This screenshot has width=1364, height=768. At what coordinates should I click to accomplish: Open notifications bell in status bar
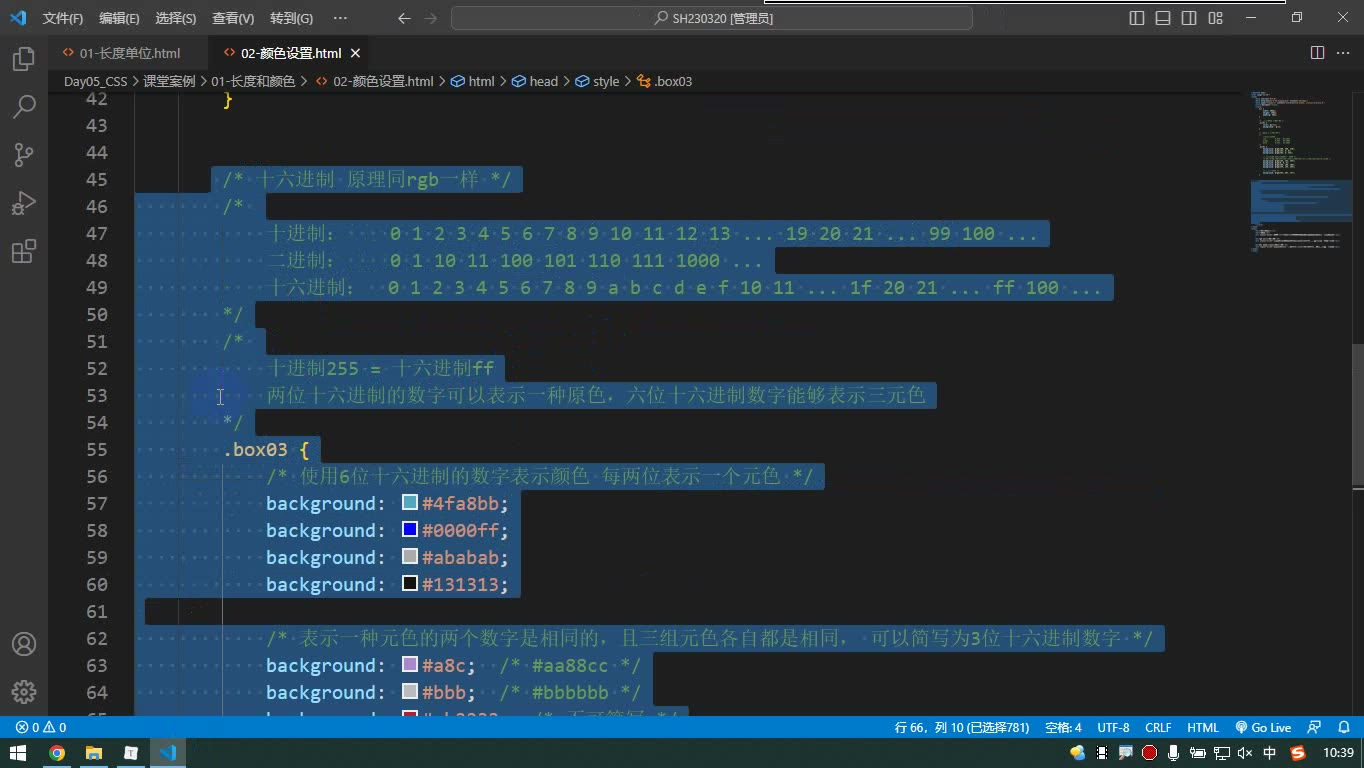1343,728
